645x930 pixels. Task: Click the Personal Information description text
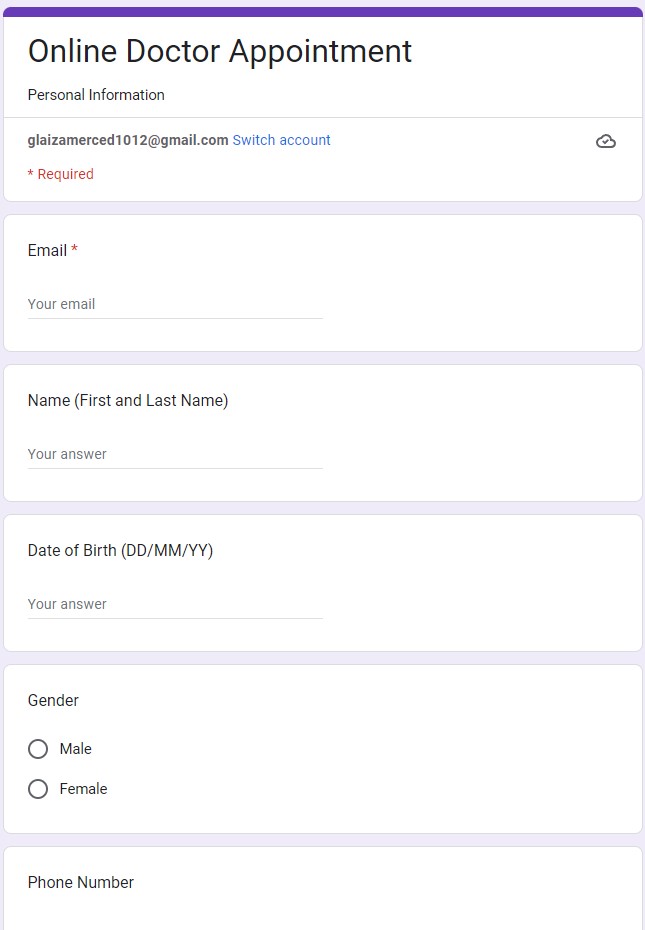click(x=96, y=95)
